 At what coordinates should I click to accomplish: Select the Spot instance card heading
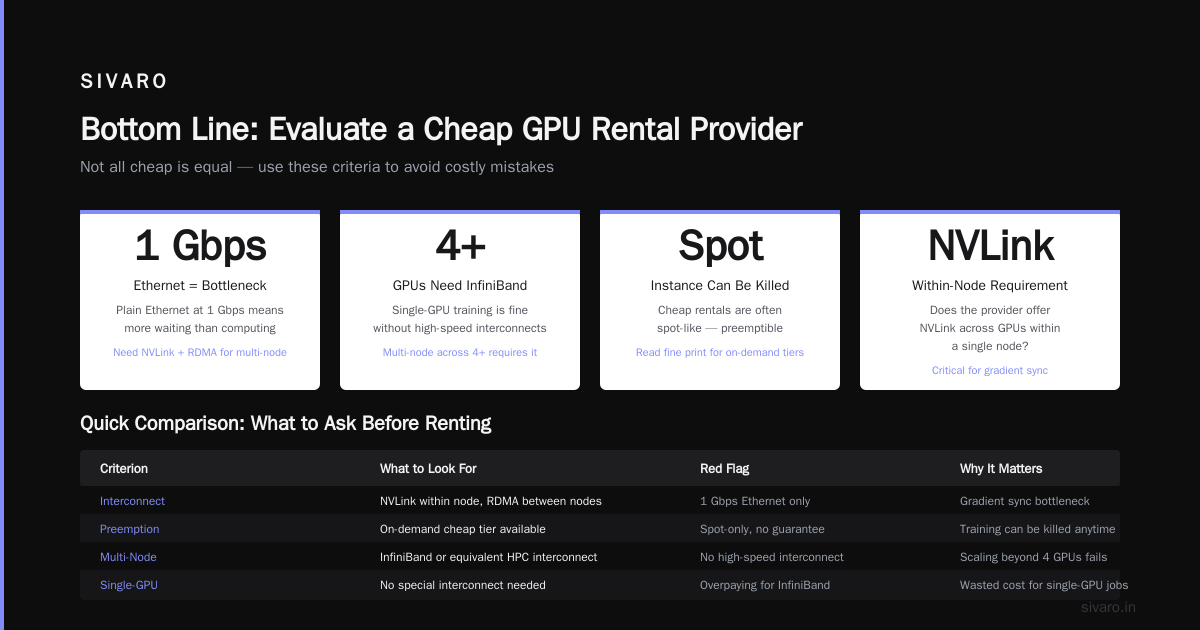coord(720,247)
